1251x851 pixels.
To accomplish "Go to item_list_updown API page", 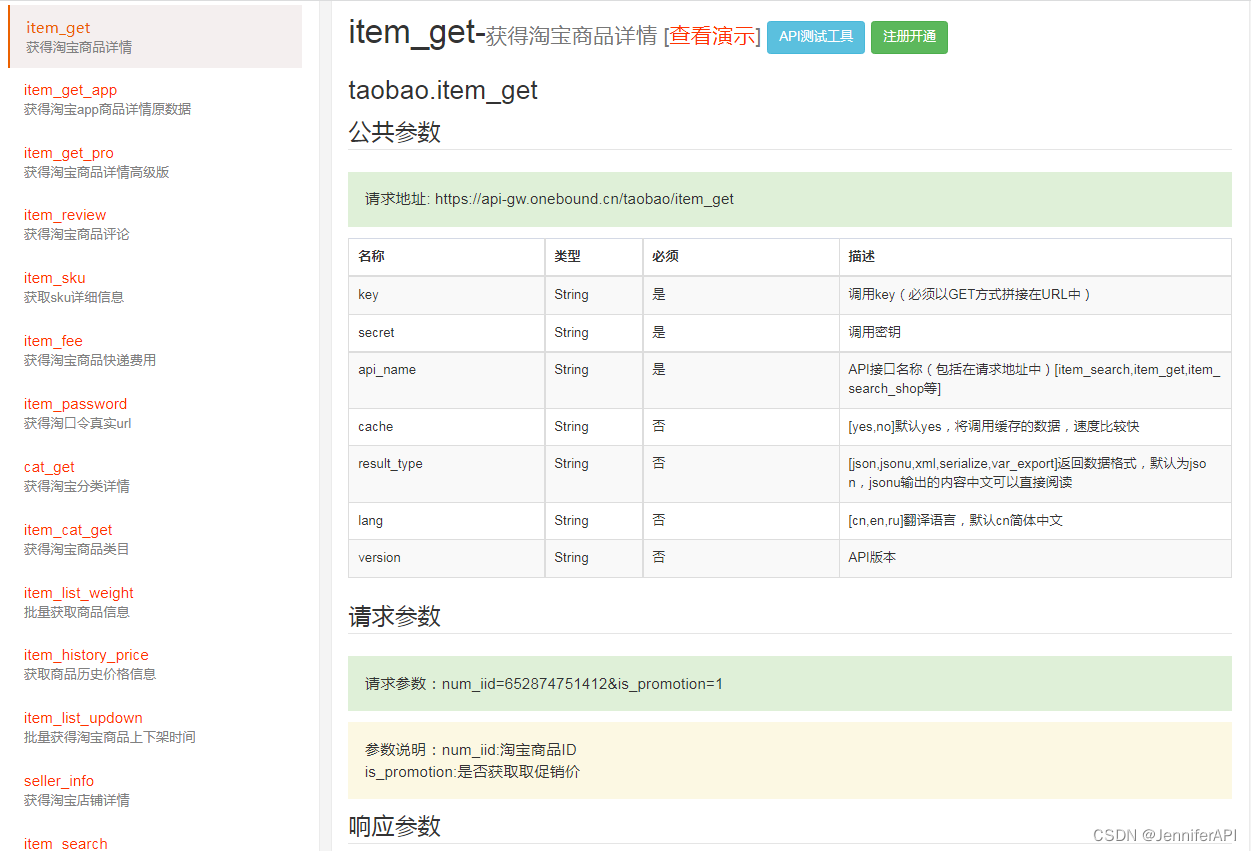I will (x=83, y=718).
